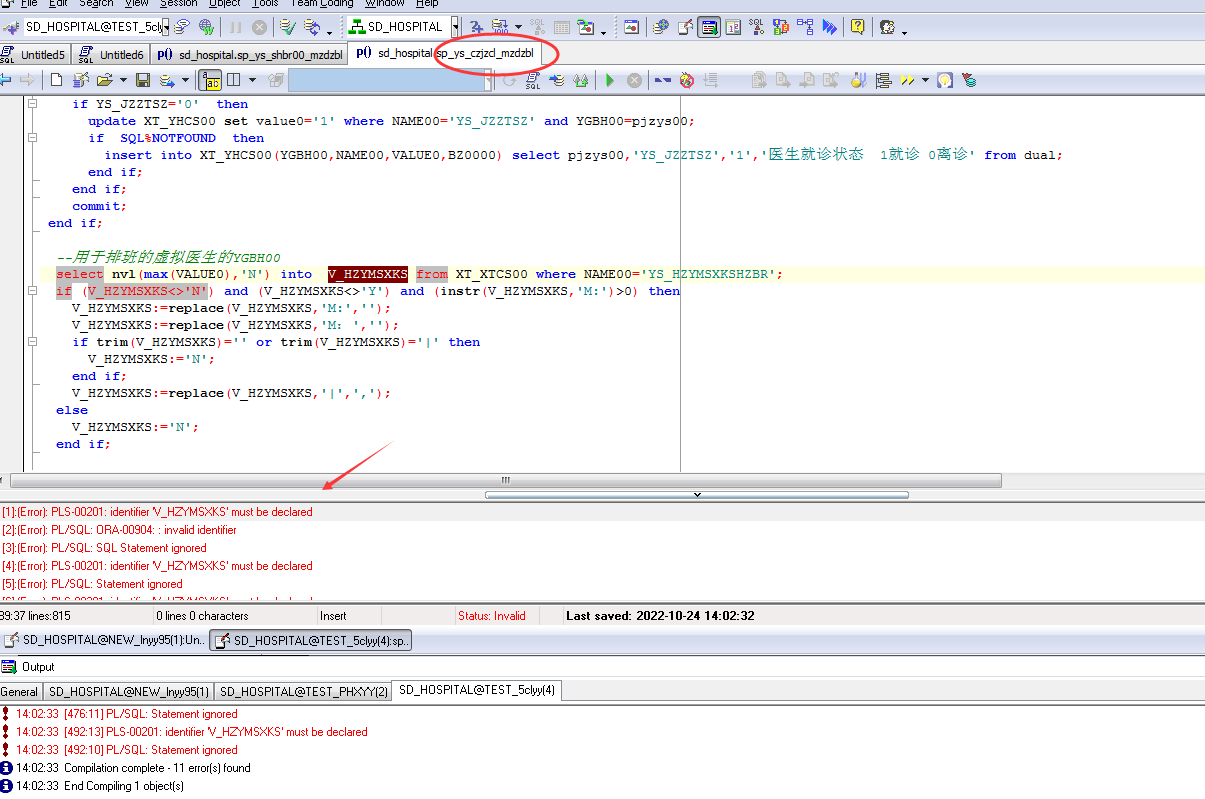Switch to the SD_HOSPITAL@TEST_5clyy(4):sp.. window button

tap(311, 640)
